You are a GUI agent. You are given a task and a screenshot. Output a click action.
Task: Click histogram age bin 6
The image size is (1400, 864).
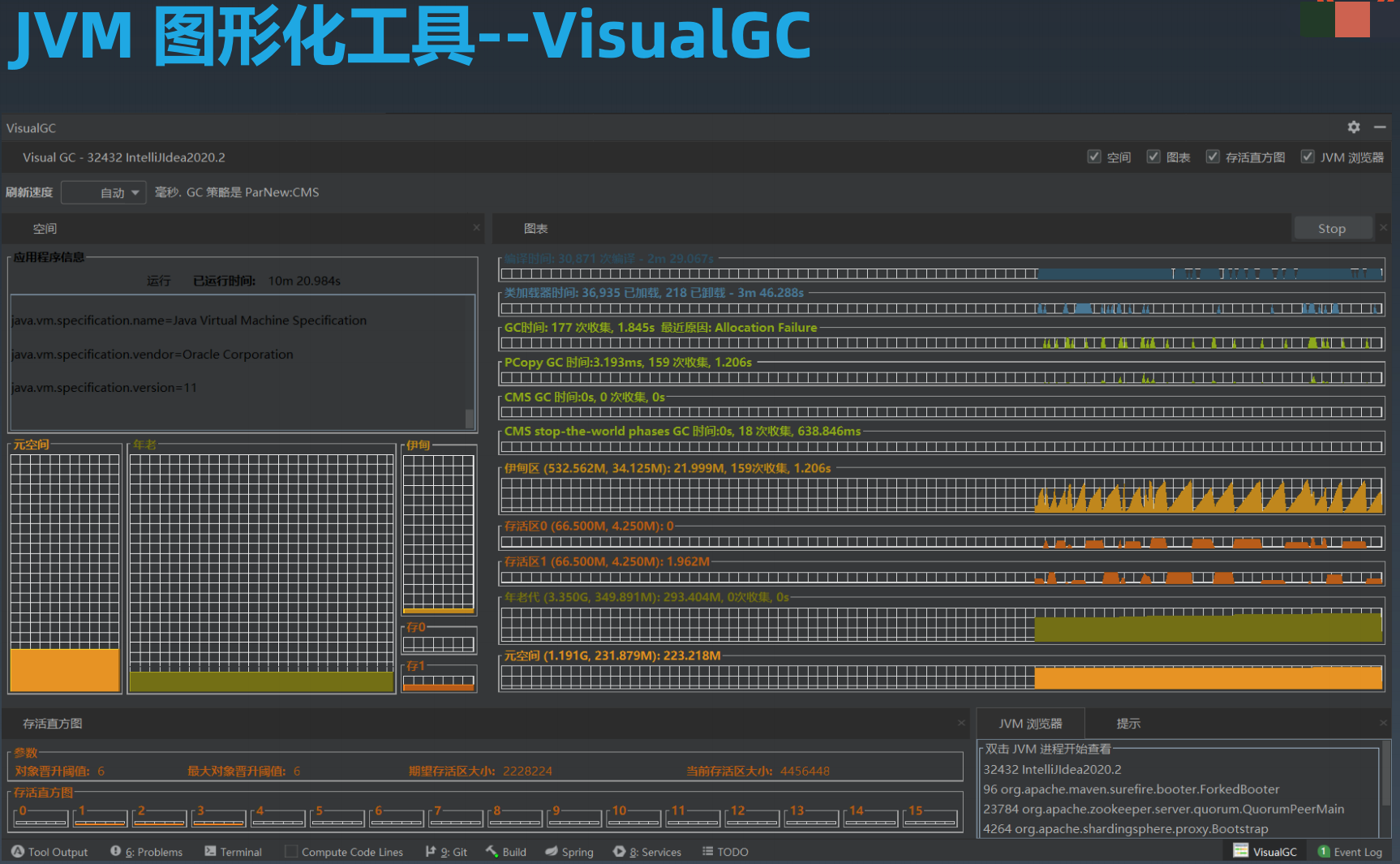pyautogui.click(x=396, y=817)
